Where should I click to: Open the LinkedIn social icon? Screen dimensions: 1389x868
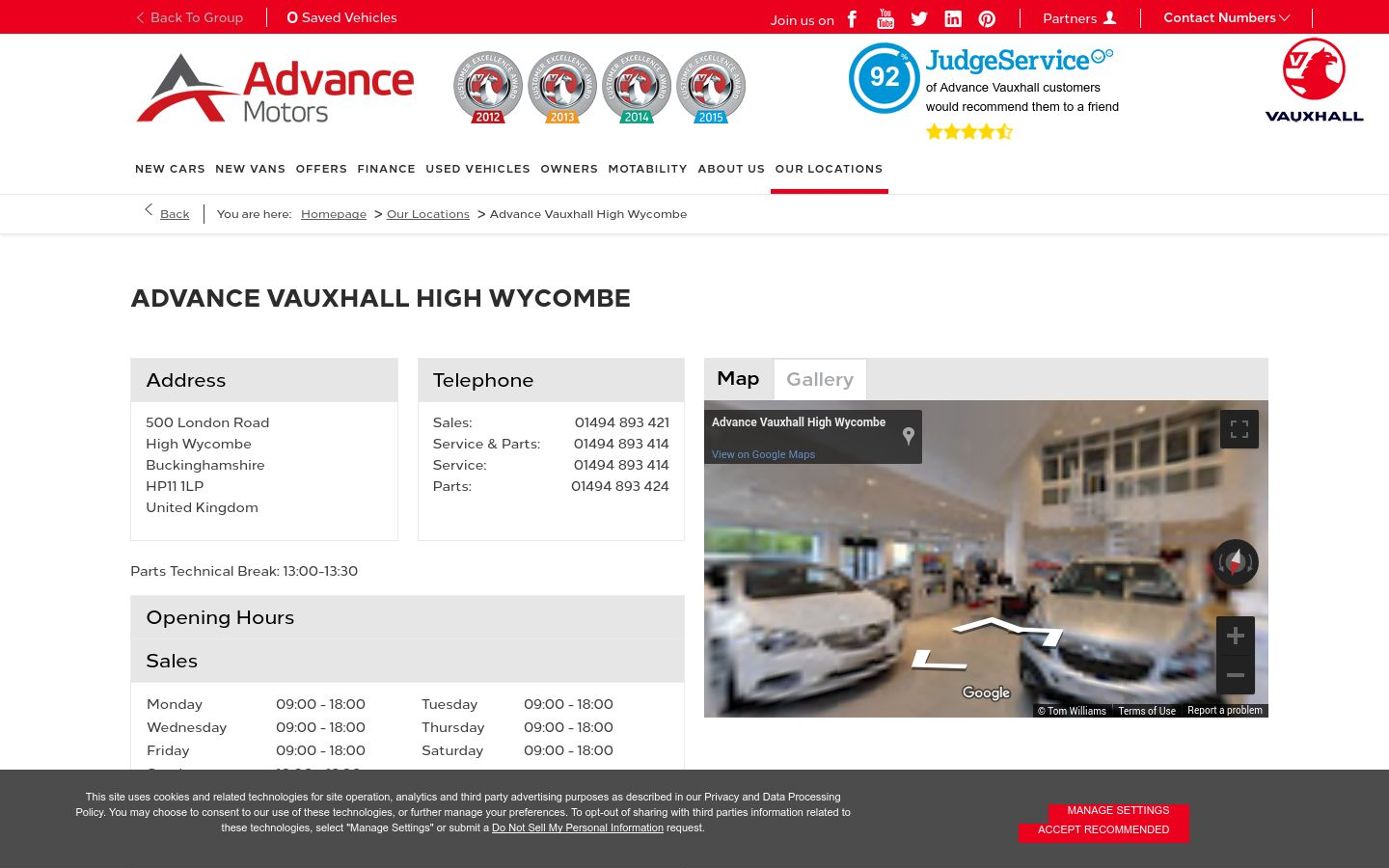click(x=953, y=18)
